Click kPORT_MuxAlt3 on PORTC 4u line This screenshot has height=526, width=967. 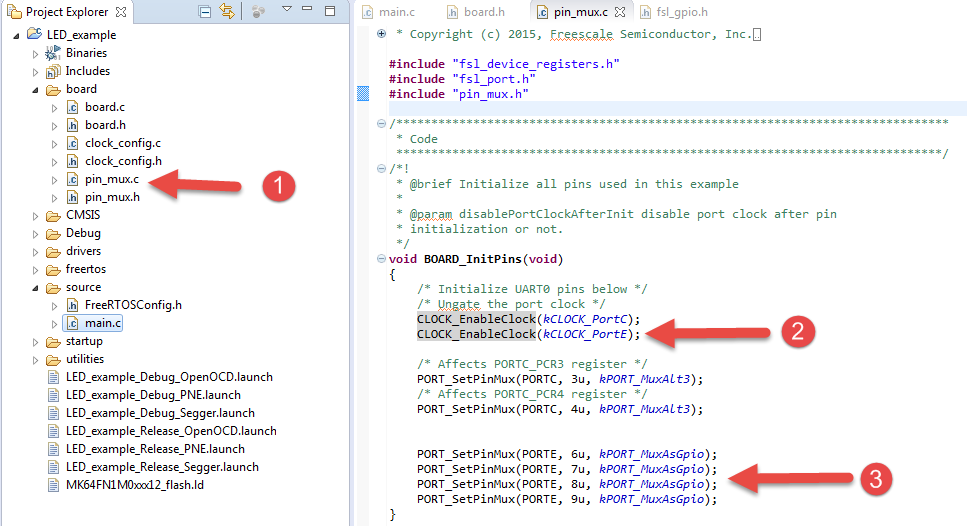pyautogui.click(x=644, y=409)
